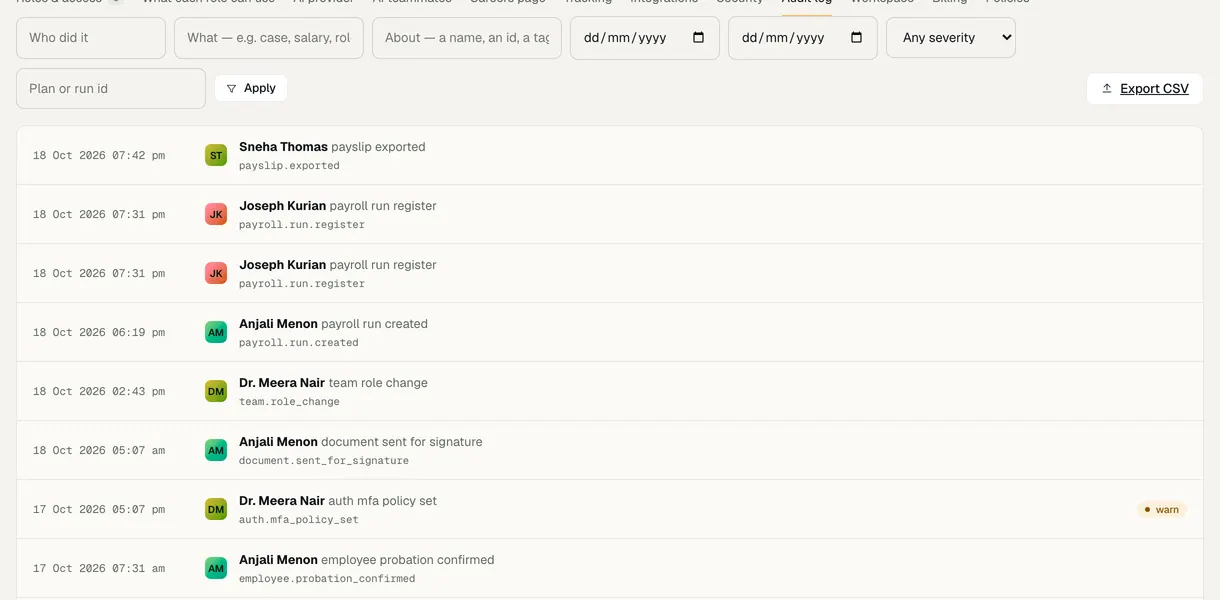
Task: Click the DM avatar on auth mfa policy row
Action: (216, 509)
